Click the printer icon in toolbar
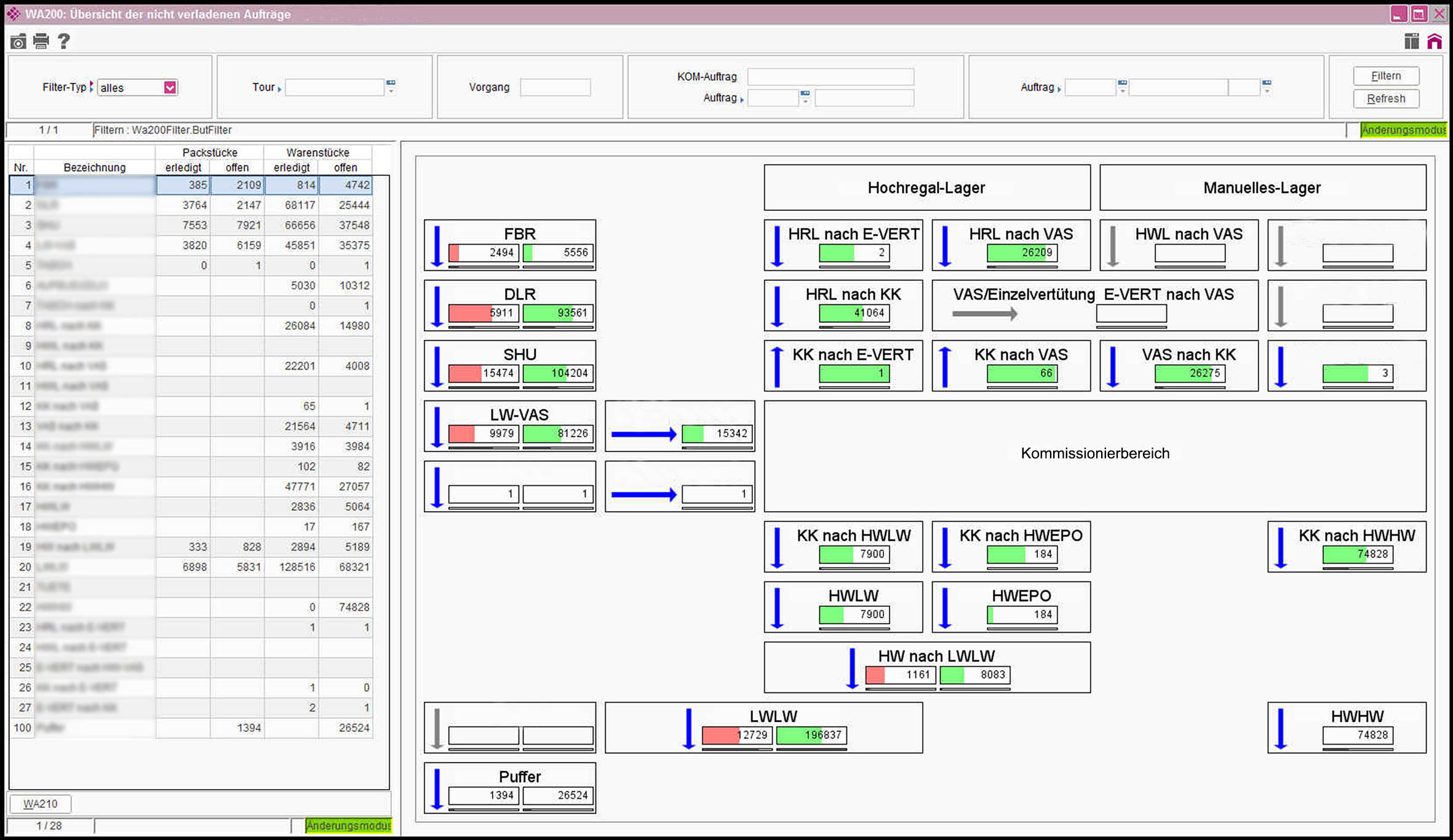Screen dimensions: 1453x840 pos(41,41)
